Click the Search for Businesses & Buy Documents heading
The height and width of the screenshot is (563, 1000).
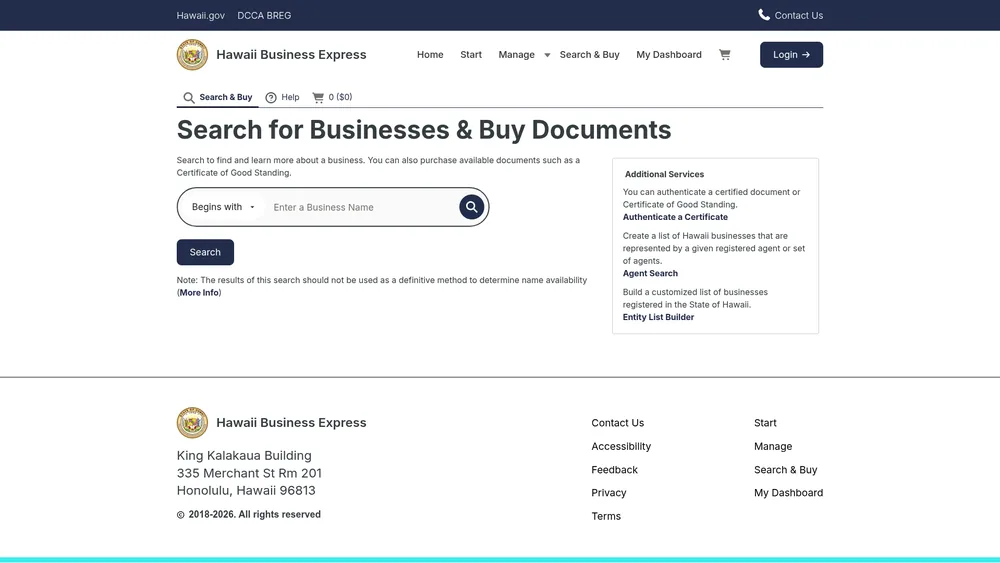click(x=424, y=130)
